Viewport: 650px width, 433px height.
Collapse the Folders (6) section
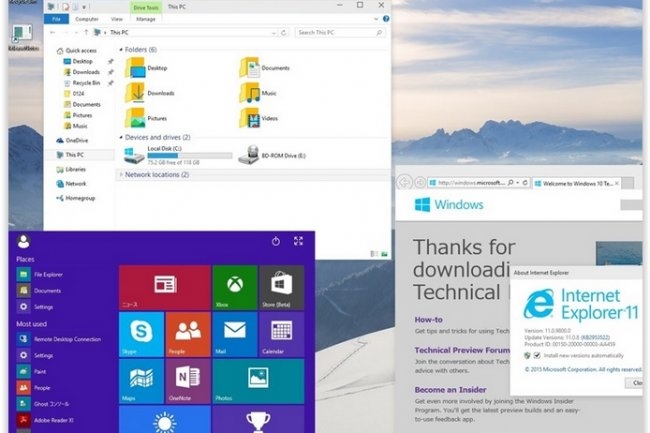tap(121, 49)
